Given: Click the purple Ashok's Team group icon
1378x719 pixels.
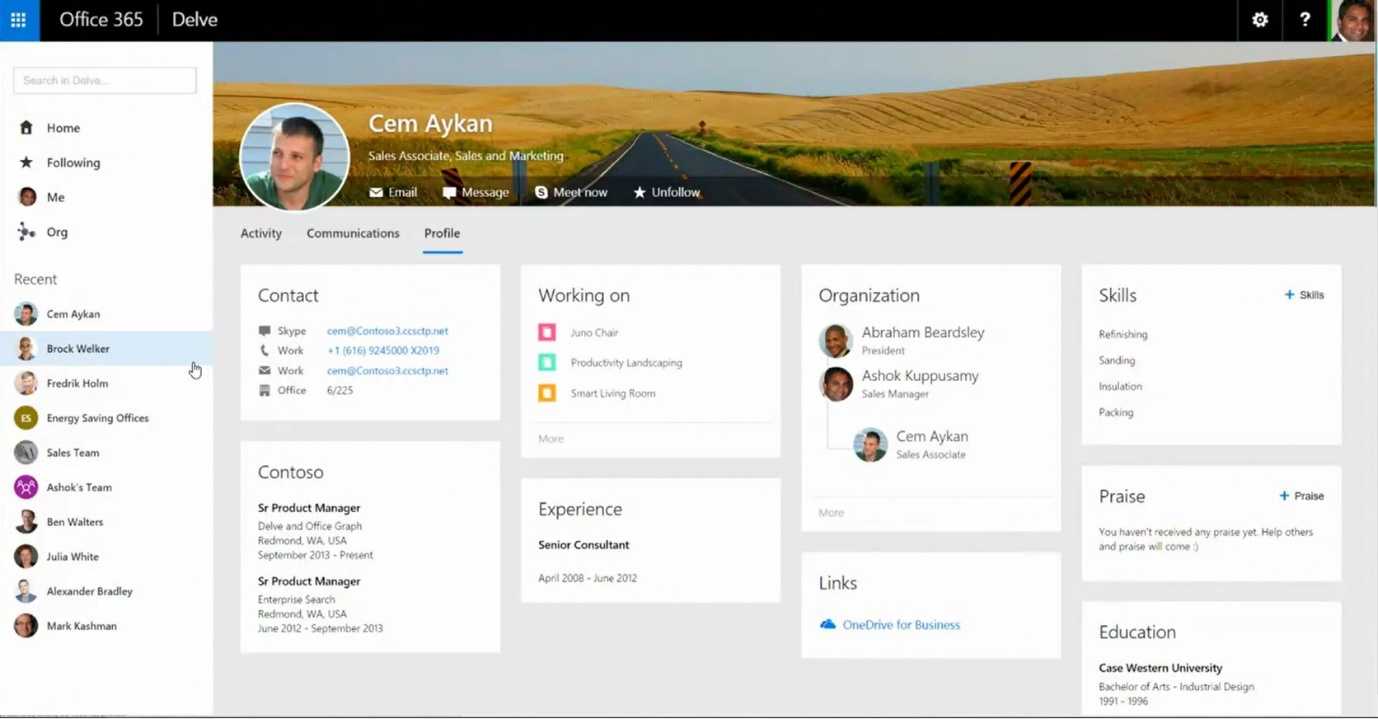Looking at the screenshot, I should [26, 487].
